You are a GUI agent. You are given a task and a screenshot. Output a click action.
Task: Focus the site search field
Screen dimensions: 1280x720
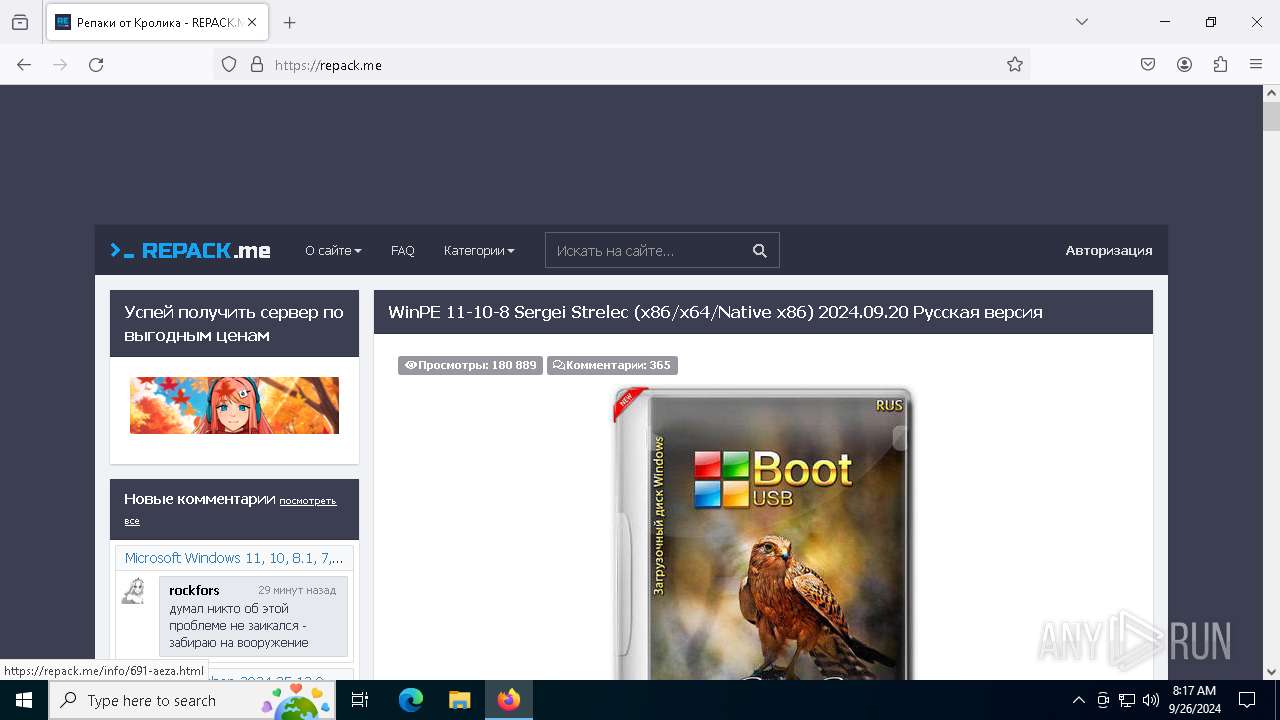[x=644, y=250]
